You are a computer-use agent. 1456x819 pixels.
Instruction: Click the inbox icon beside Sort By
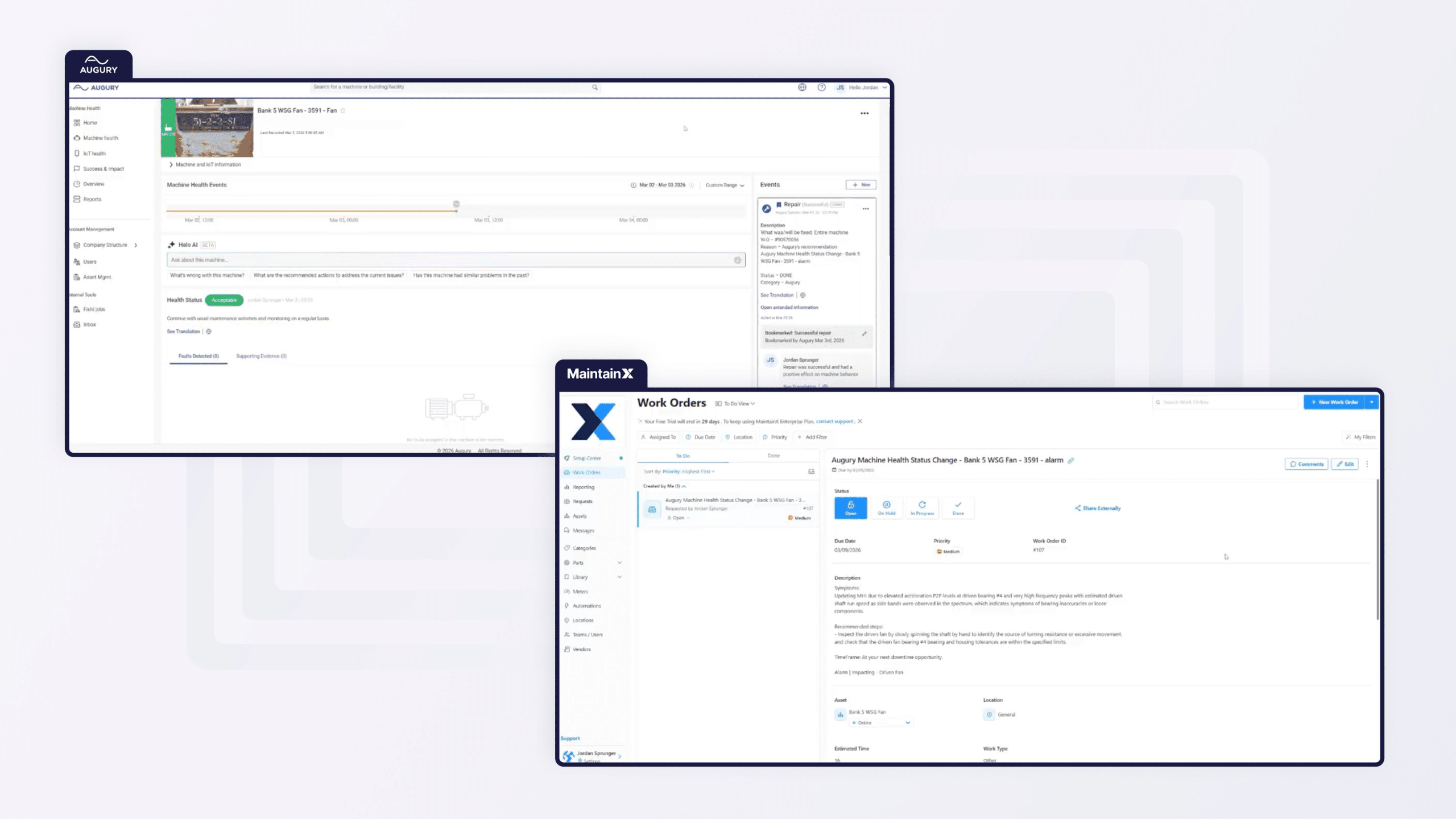pyautogui.click(x=812, y=471)
